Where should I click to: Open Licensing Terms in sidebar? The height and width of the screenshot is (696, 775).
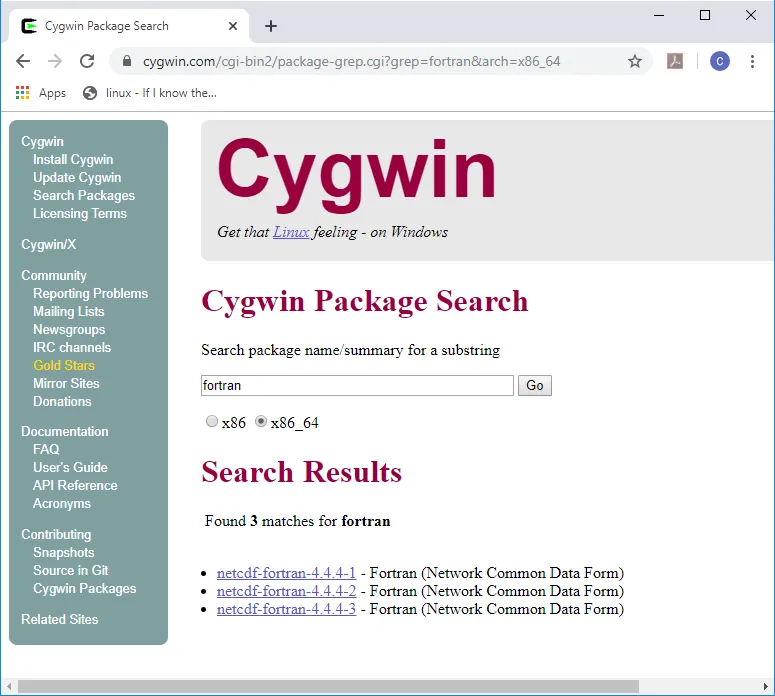(80, 214)
